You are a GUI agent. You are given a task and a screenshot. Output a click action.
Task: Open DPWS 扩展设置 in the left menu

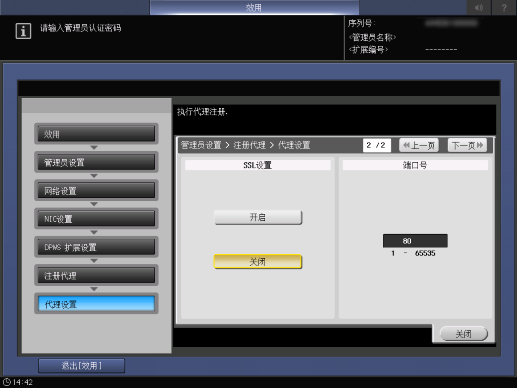pos(96,247)
